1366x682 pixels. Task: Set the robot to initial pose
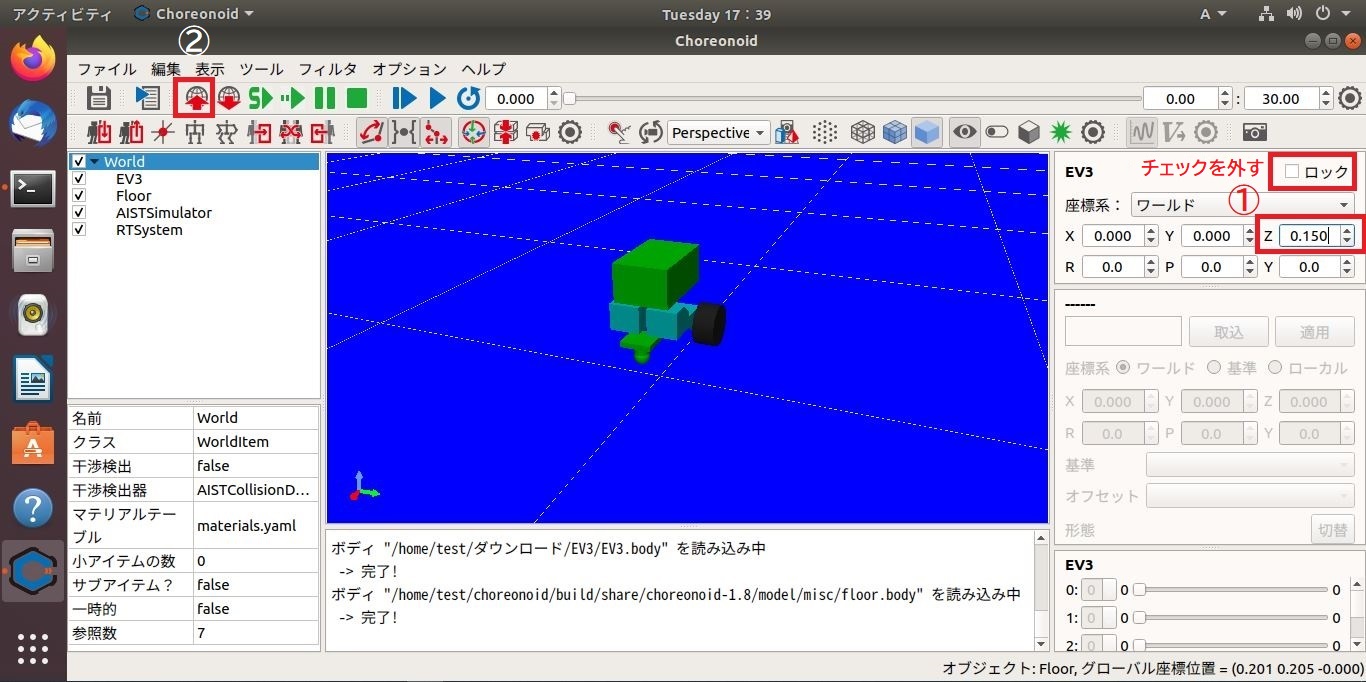(x=195, y=132)
